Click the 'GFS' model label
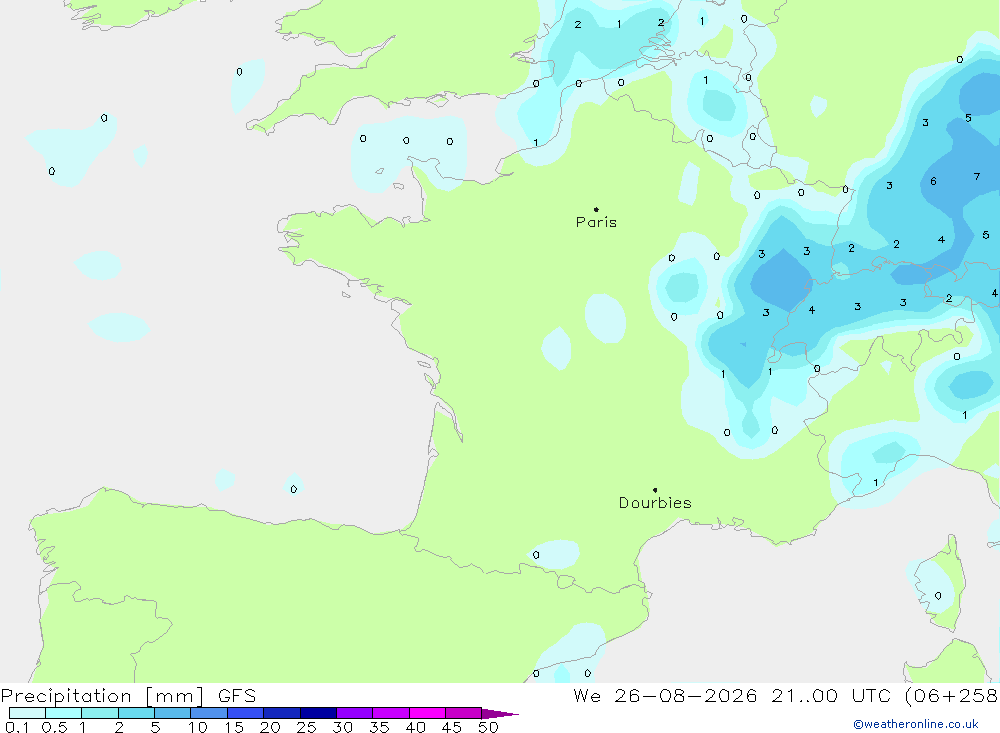The image size is (1000, 733). [237, 696]
